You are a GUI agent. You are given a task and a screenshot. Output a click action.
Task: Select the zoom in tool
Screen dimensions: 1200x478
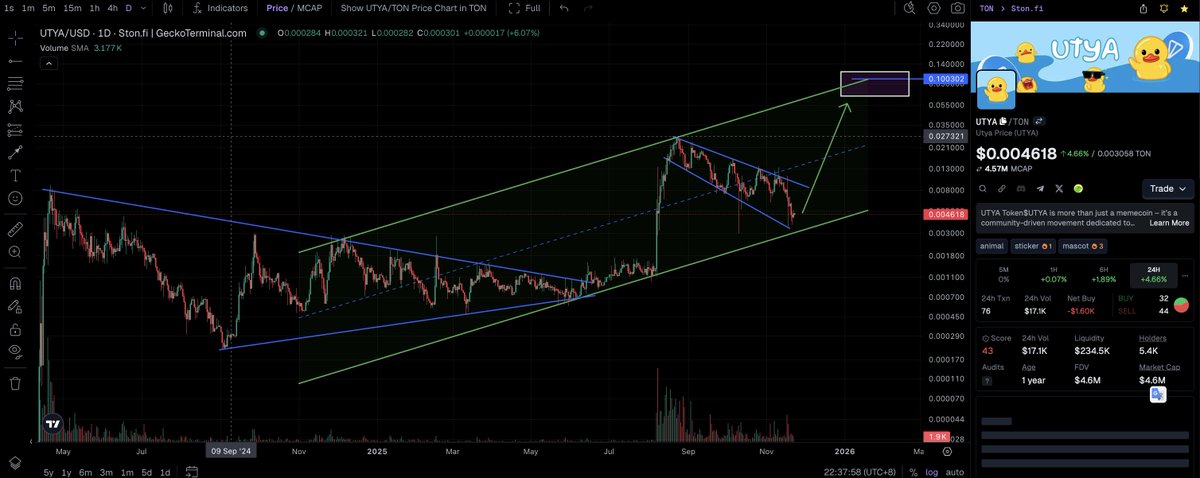coord(15,252)
